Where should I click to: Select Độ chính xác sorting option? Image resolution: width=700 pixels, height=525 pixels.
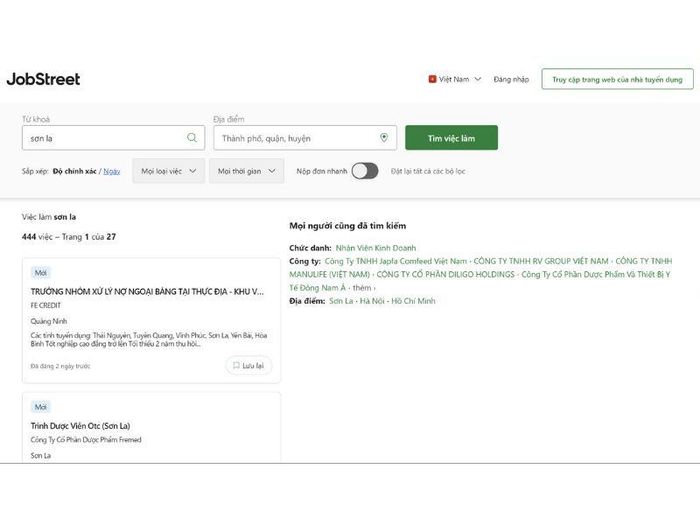[75, 171]
